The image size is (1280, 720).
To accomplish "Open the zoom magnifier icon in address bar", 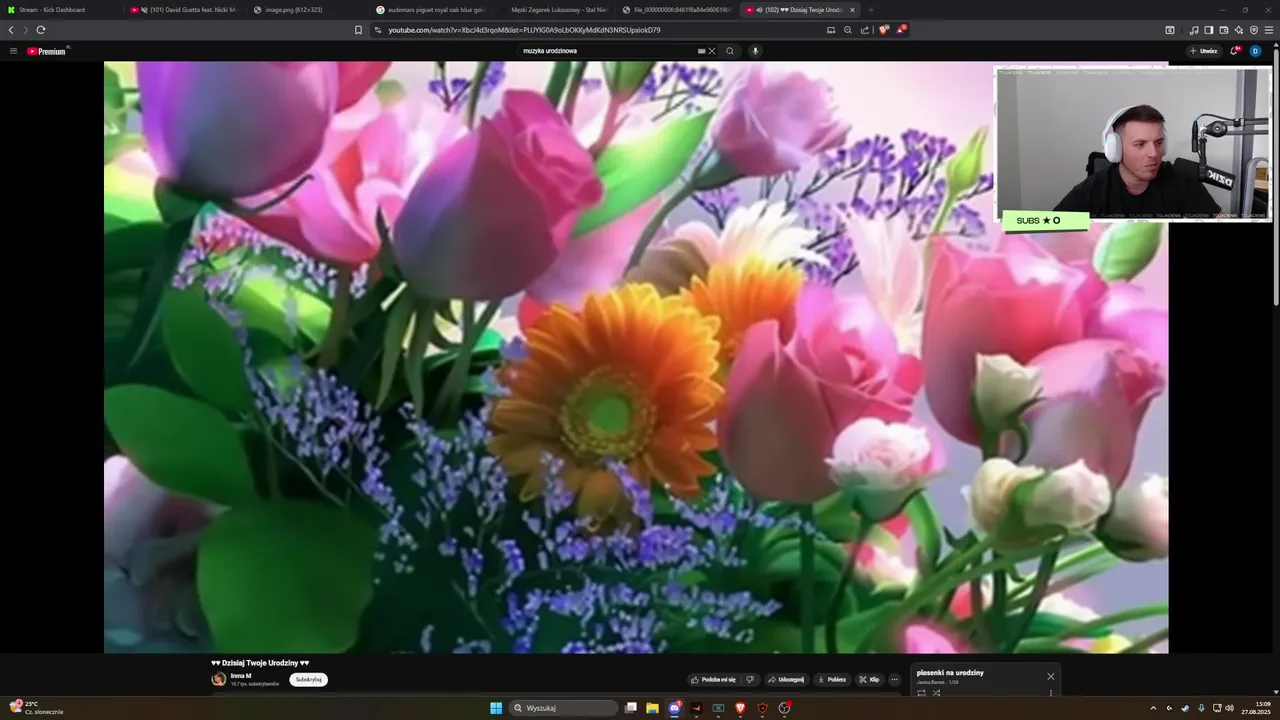I will tap(847, 30).
